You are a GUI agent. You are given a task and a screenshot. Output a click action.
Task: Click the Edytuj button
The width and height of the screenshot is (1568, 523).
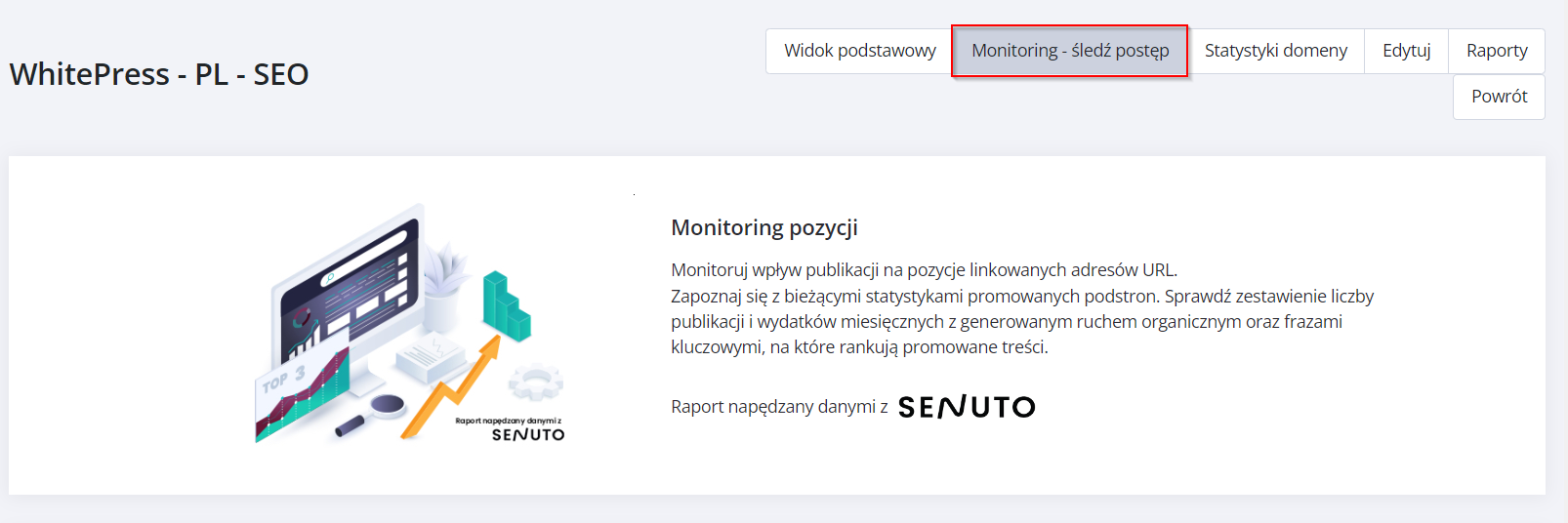click(1406, 51)
